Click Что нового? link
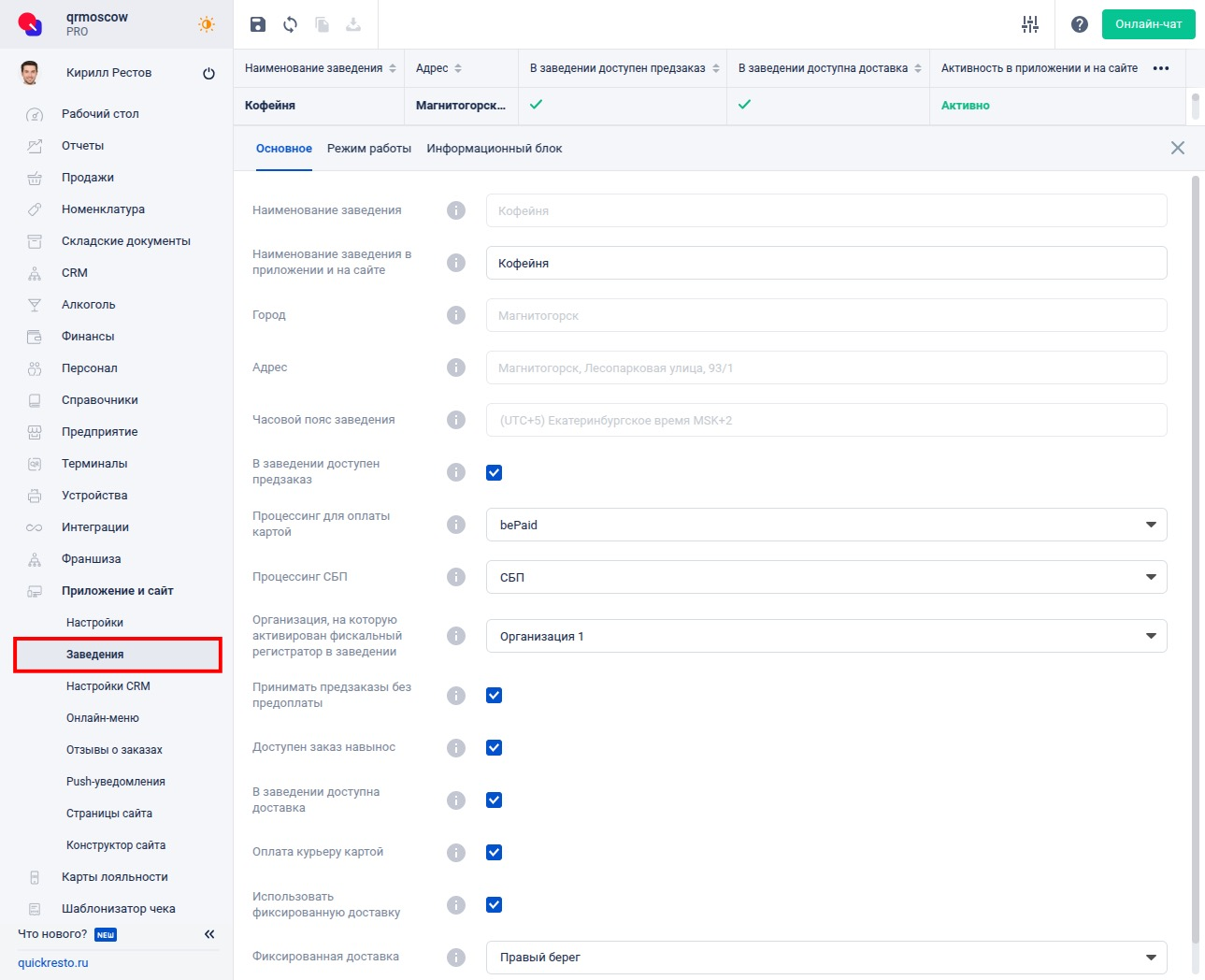Screen dimensions: 1205x980 (x=52, y=934)
